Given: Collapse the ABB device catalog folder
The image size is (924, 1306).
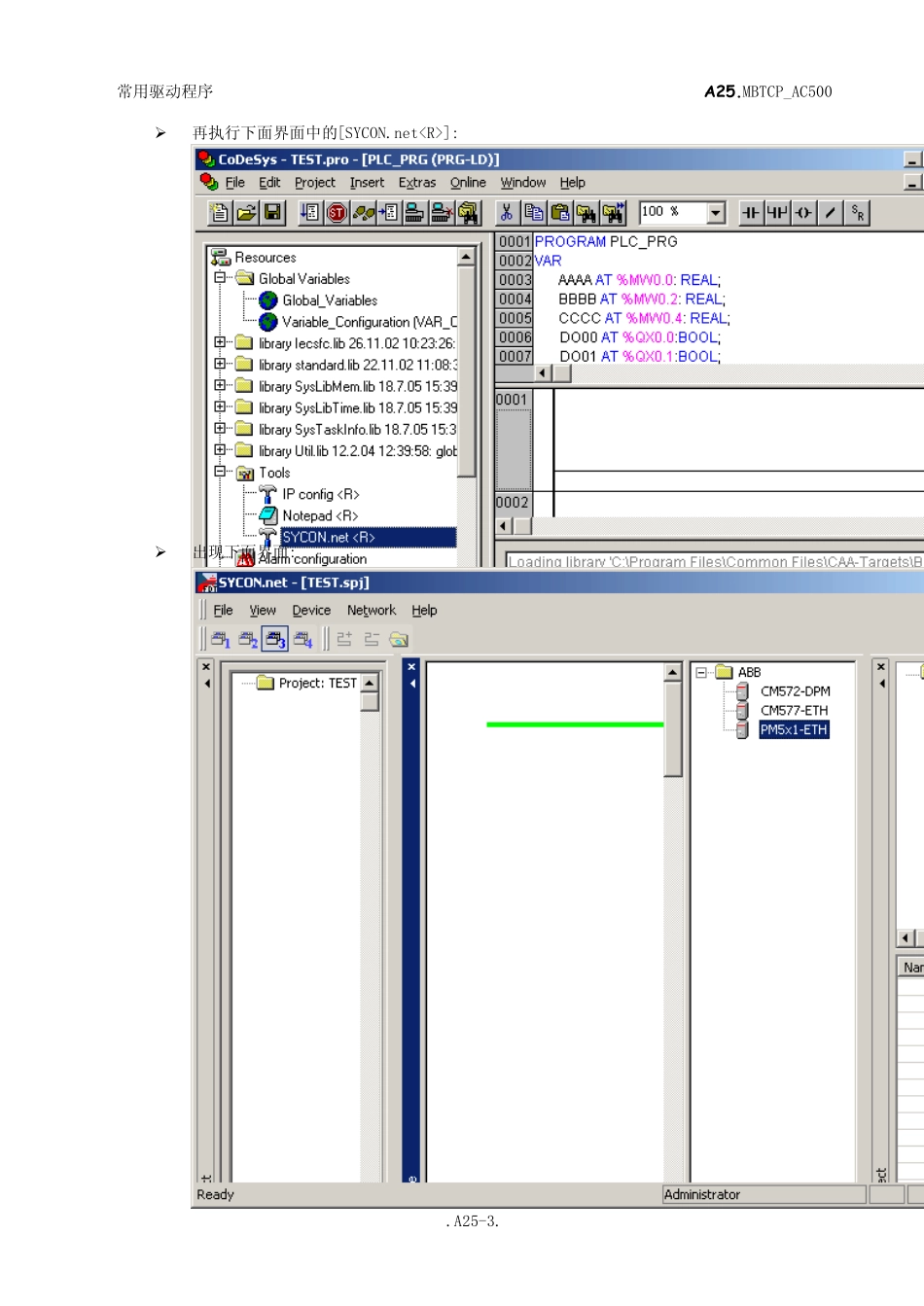Looking at the screenshot, I should coord(701,672).
